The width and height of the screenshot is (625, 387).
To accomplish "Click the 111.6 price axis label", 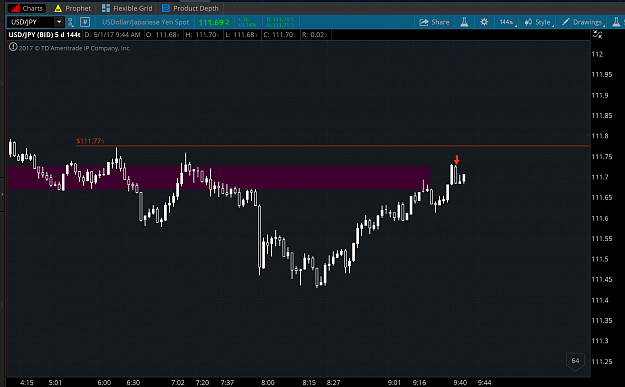I will pyautogui.click(x=600, y=218).
